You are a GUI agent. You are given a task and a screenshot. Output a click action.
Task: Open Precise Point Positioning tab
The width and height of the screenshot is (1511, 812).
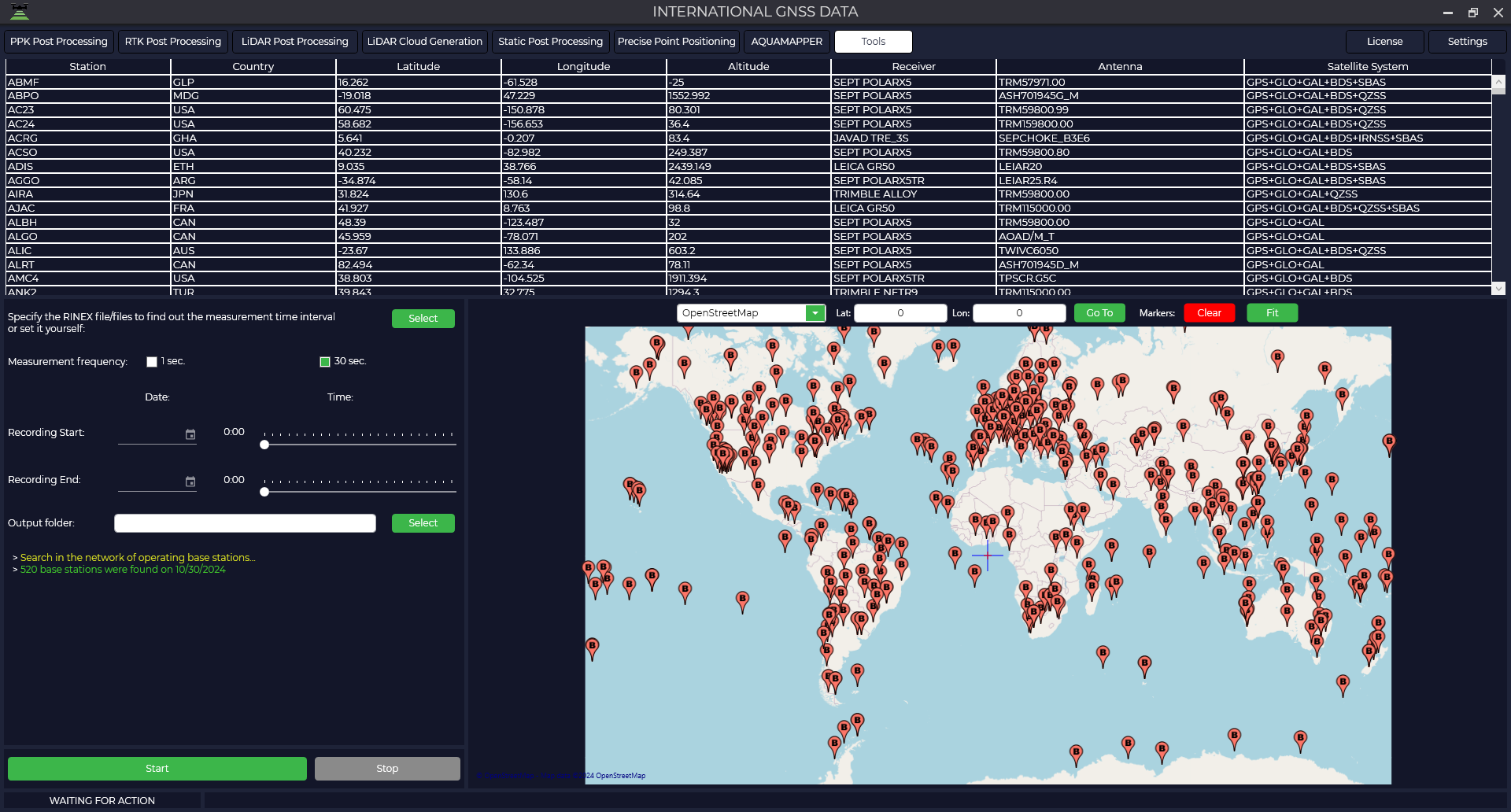pyautogui.click(x=677, y=42)
